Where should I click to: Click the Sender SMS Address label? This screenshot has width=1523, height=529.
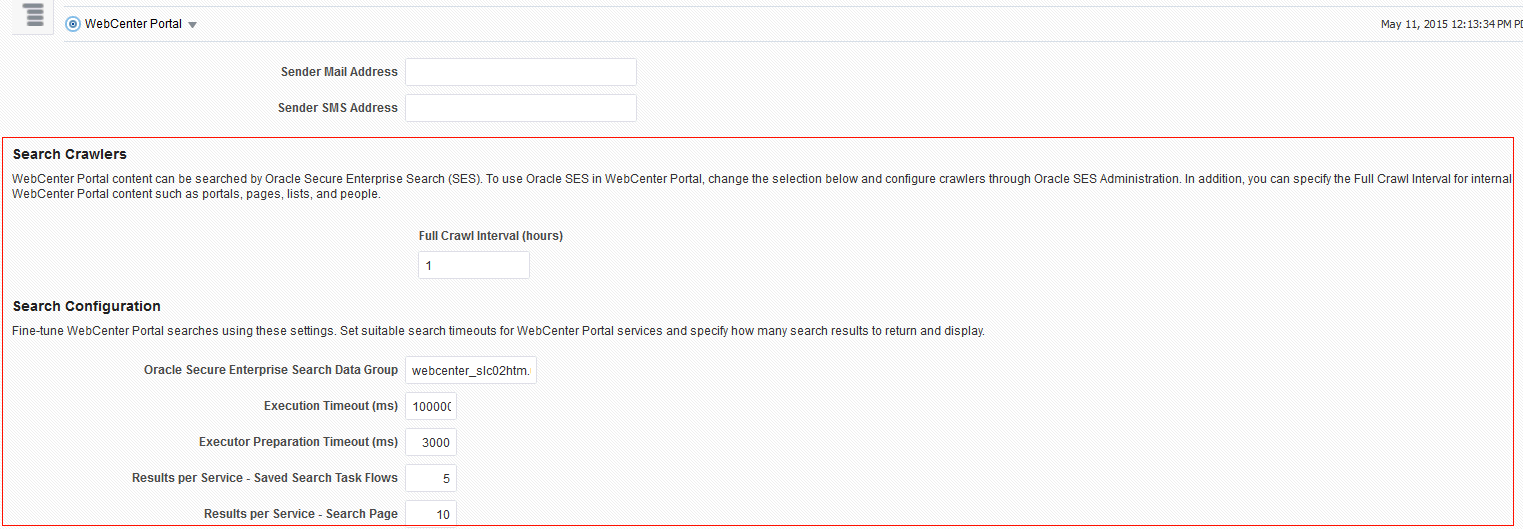(x=338, y=108)
